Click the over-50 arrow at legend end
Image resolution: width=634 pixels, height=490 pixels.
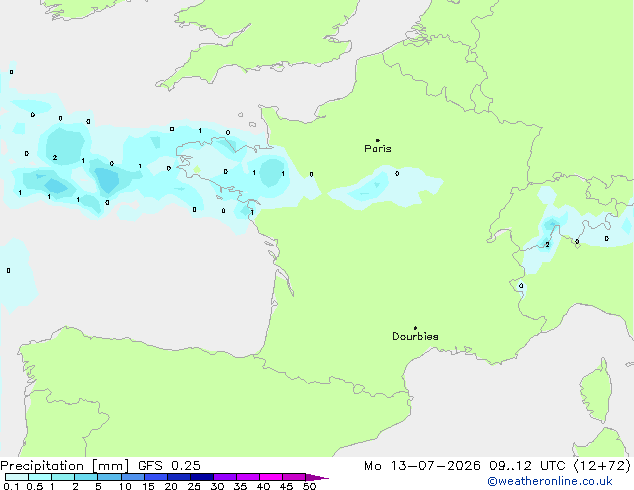[x=317, y=477]
